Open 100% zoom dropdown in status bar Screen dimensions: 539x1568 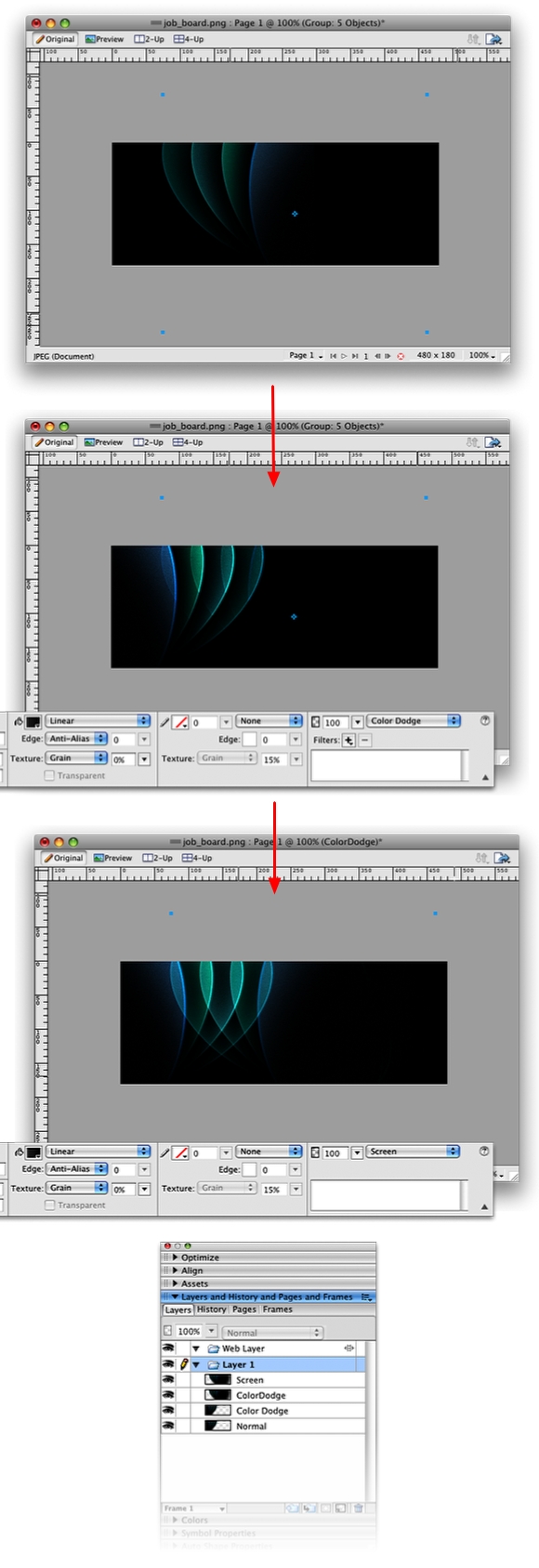[482, 356]
